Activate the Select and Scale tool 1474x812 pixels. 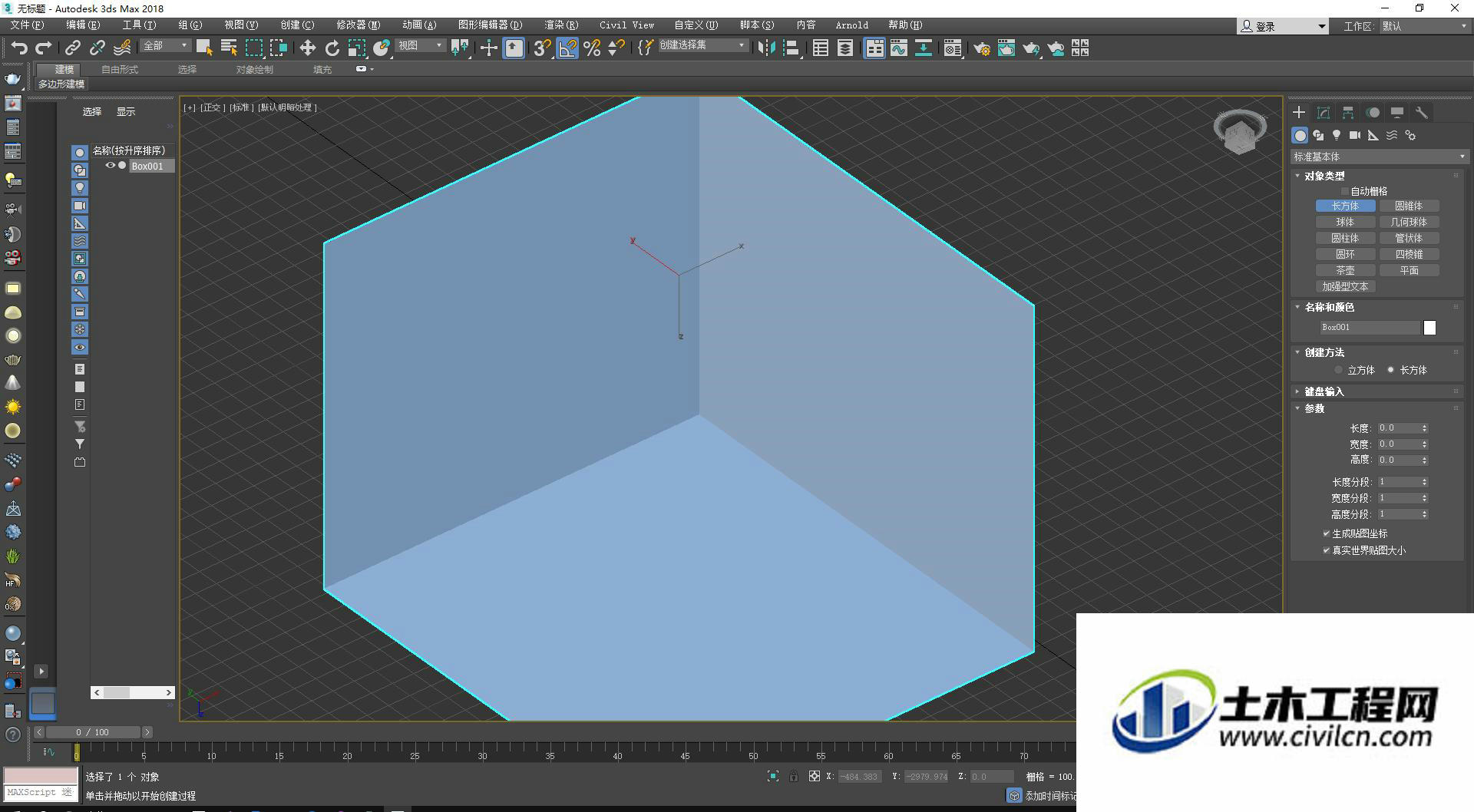(356, 48)
